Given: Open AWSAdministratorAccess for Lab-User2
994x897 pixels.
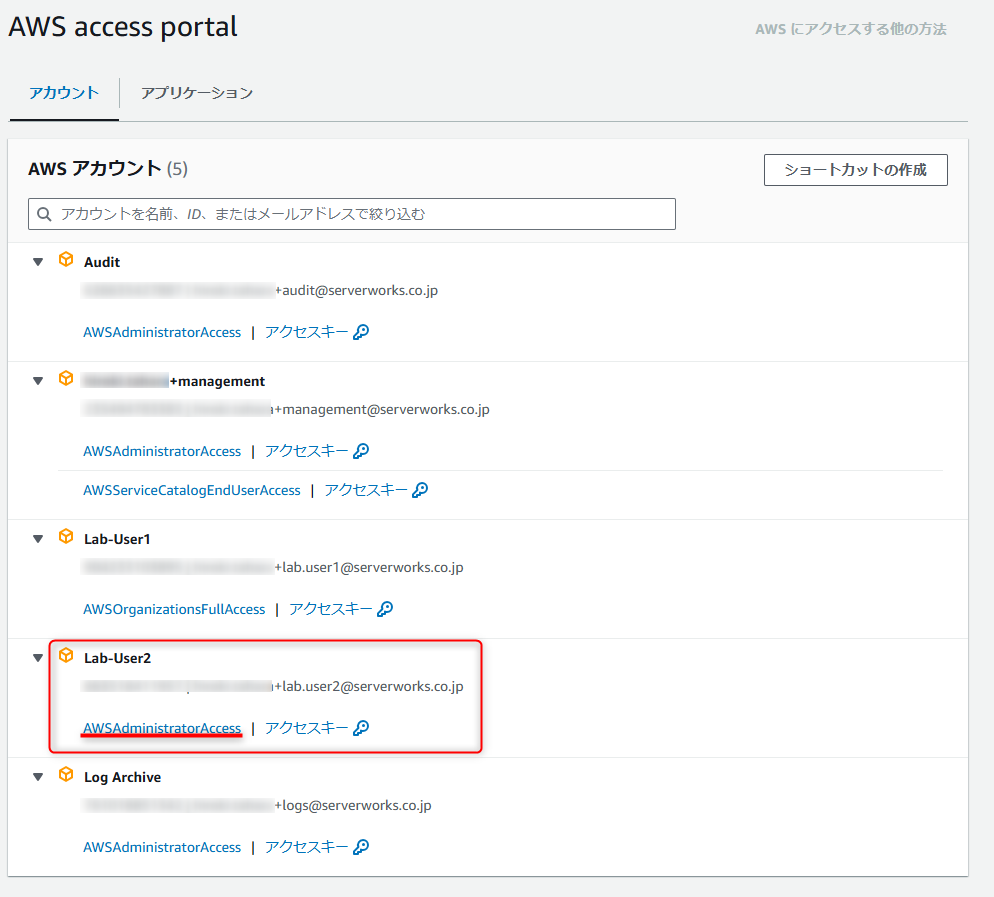Looking at the screenshot, I should pyautogui.click(x=162, y=728).
